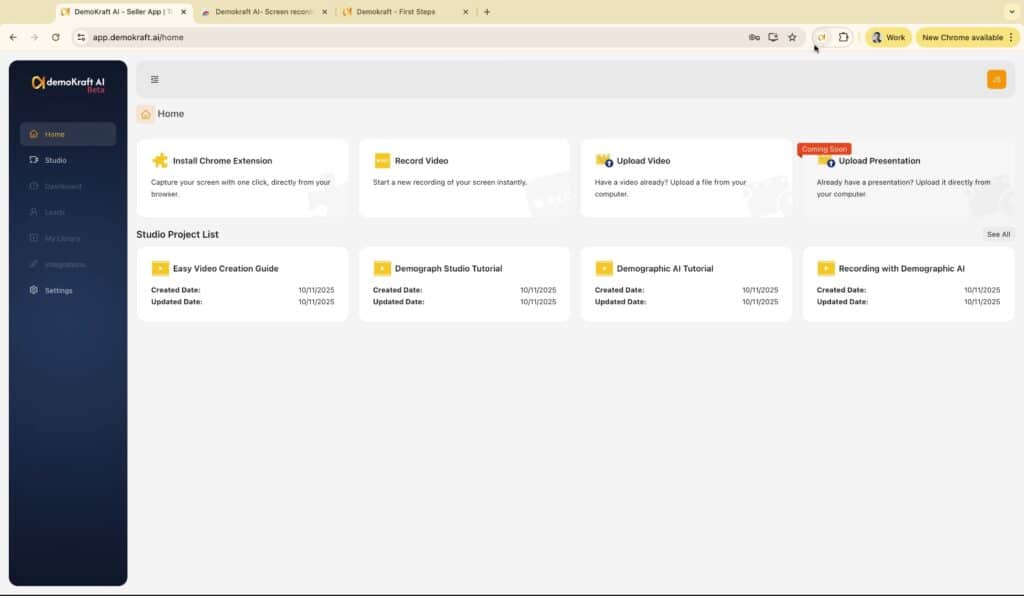Click the Upload Video folder icon
The height and width of the screenshot is (596, 1024).
pyautogui.click(x=604, y=160)
